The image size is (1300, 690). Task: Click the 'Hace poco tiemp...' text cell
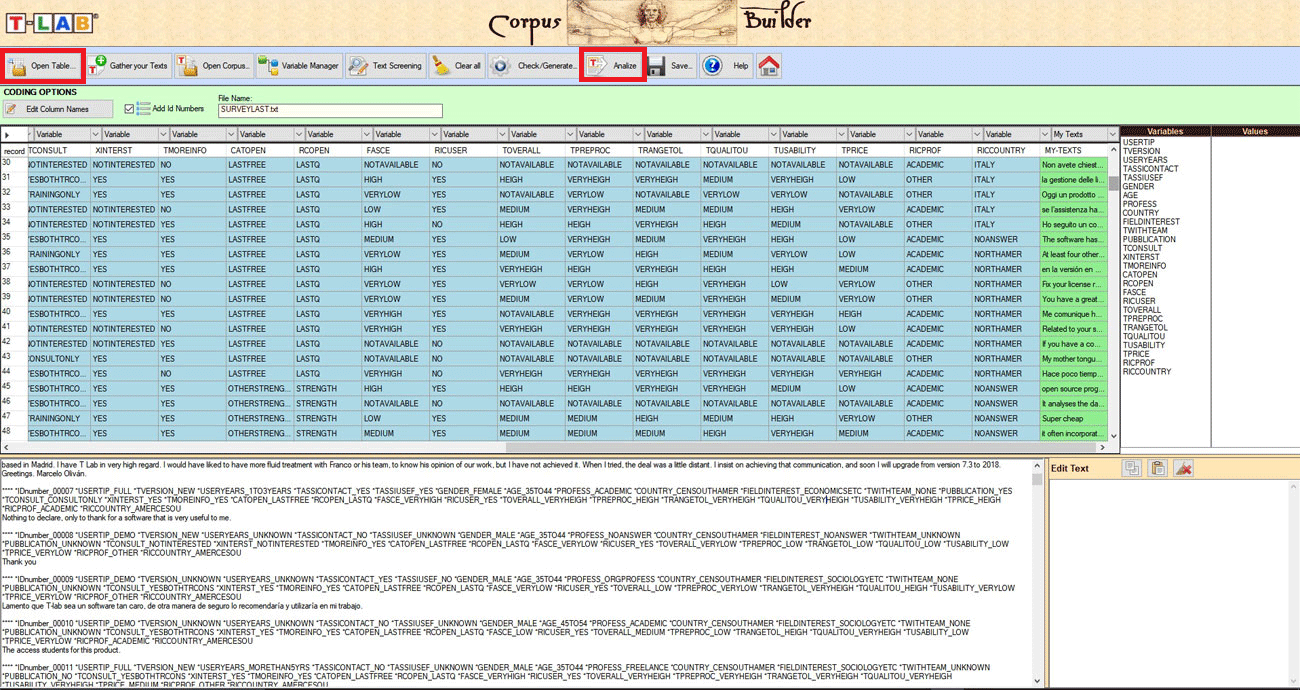1072,374
